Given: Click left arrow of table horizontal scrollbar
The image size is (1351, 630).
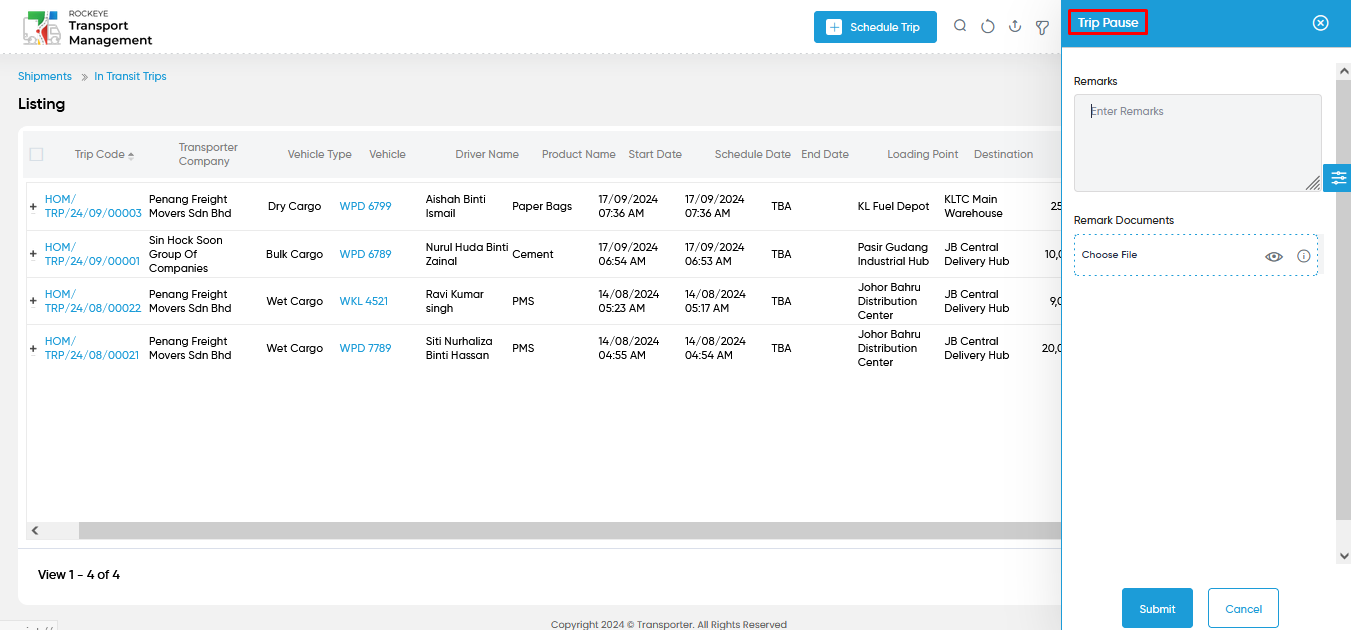Looking at the screenshot, I should (x=35, y=531).
